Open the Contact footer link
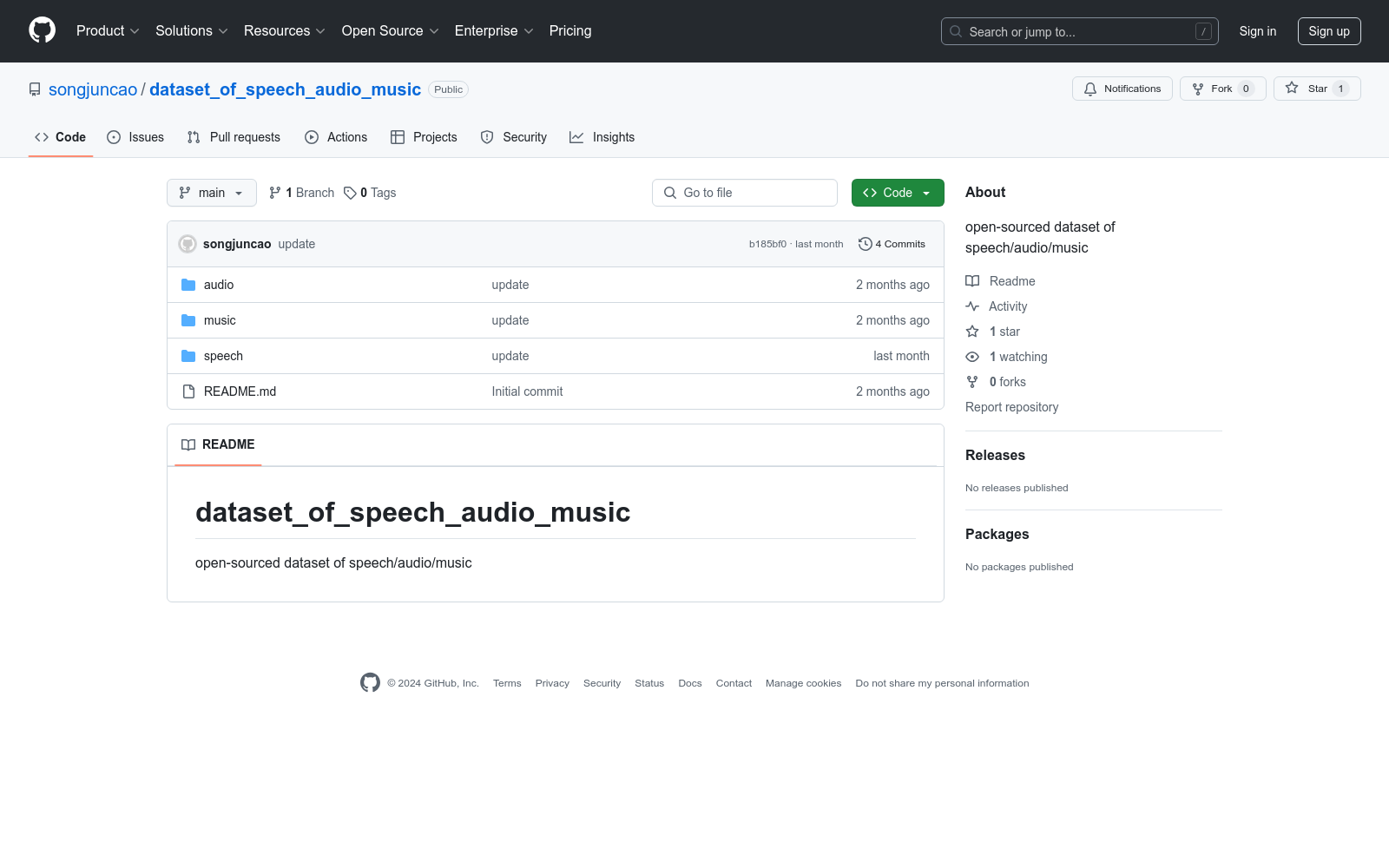 click(x=734, y=683)
